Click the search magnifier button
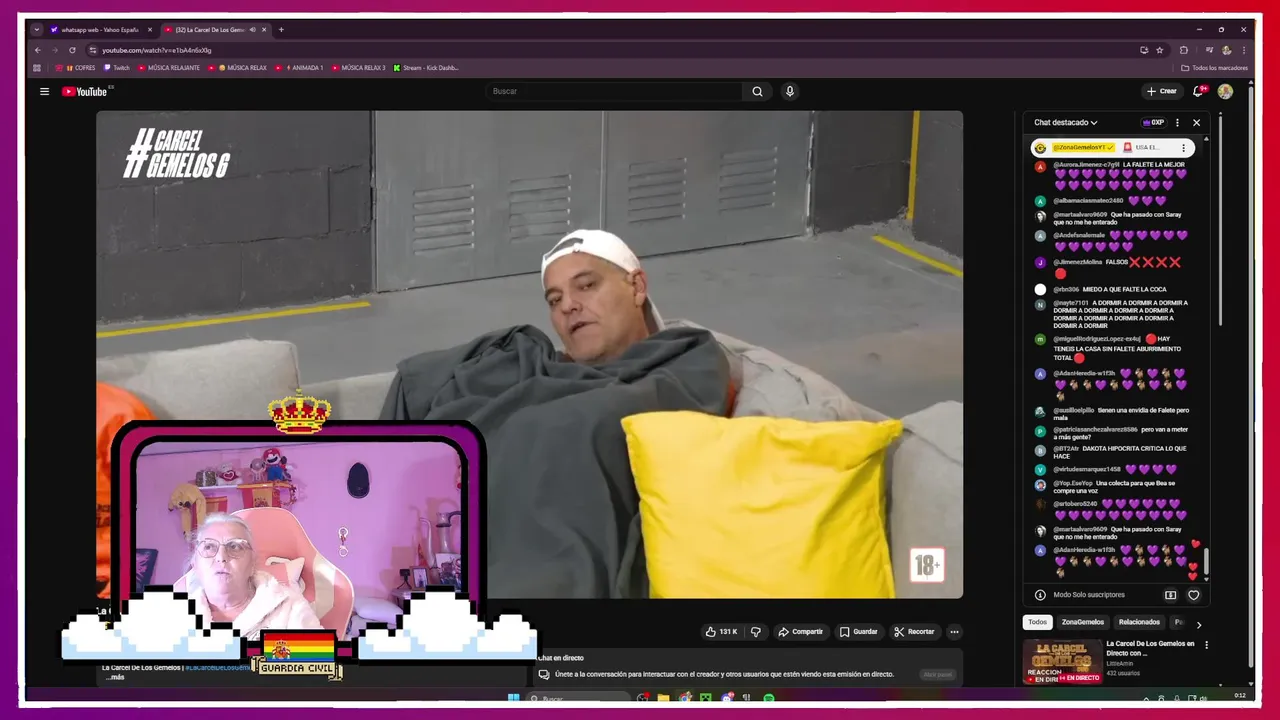1280x720 pixels. point(757,91)
